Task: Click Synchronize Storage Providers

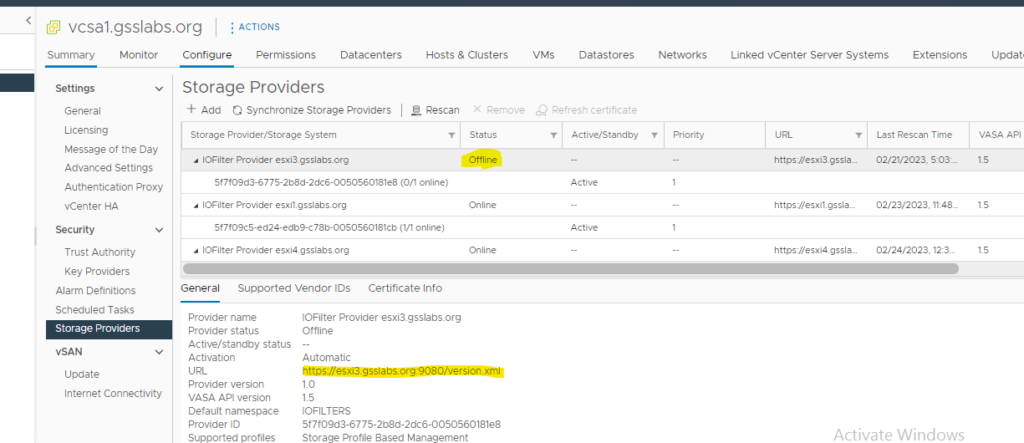Action: pyautogui.click(x=312, y=110)
